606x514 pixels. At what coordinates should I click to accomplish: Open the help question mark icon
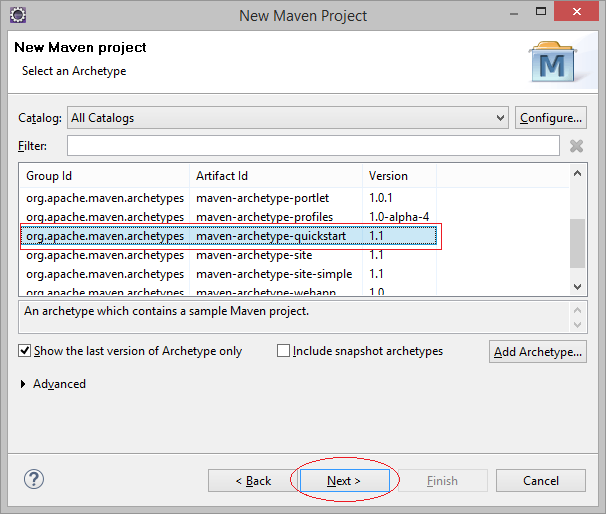pyautogui.click(x=34, y=479)
